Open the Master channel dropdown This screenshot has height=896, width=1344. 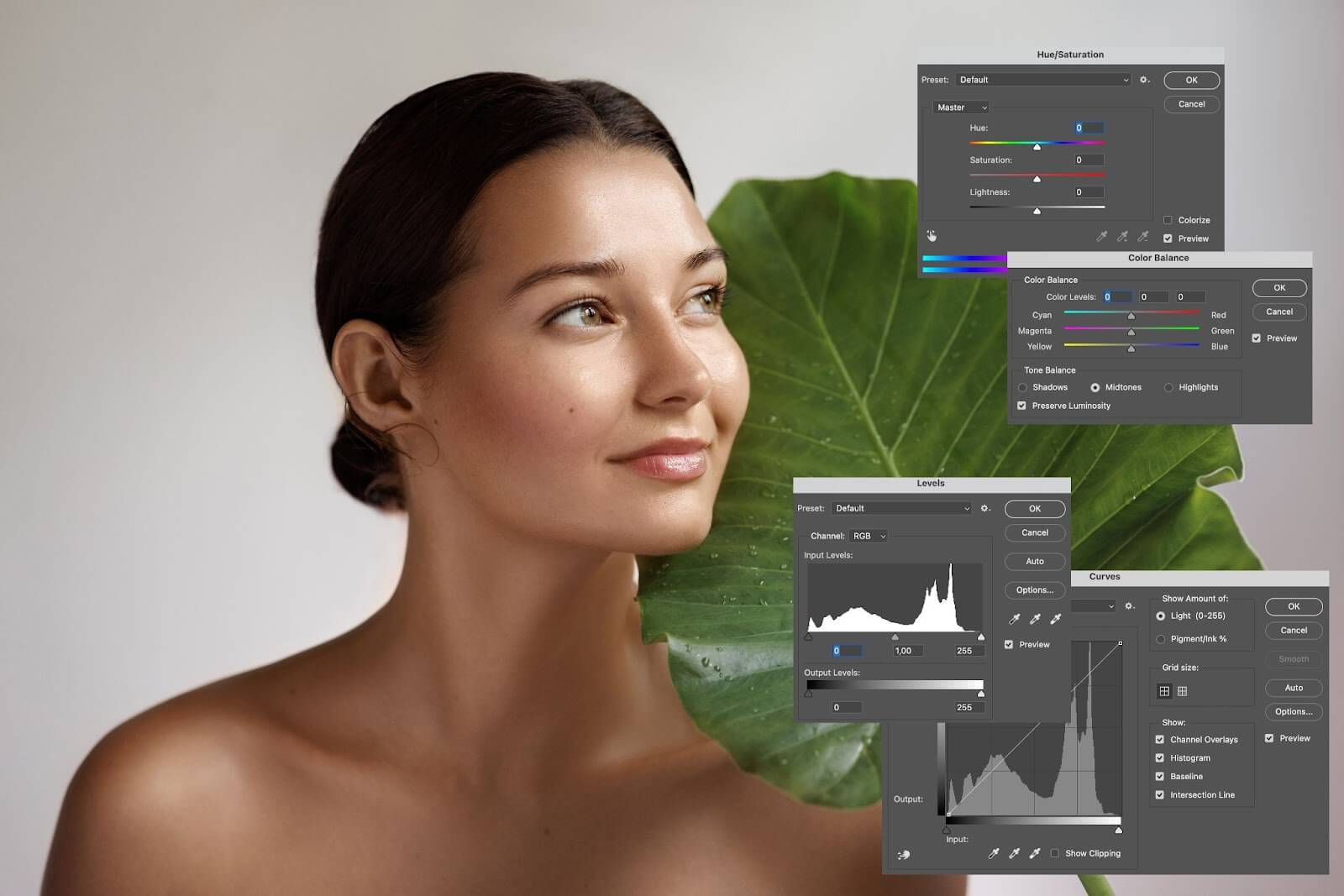point(962,107)
